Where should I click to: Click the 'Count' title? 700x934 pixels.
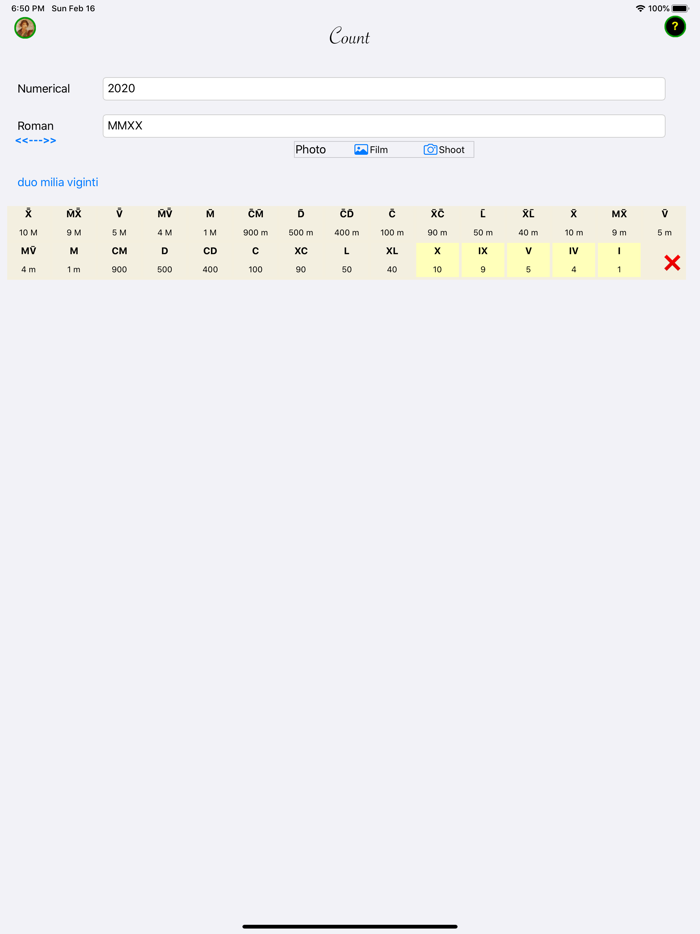pyautogui.click(x=350, y=36)
